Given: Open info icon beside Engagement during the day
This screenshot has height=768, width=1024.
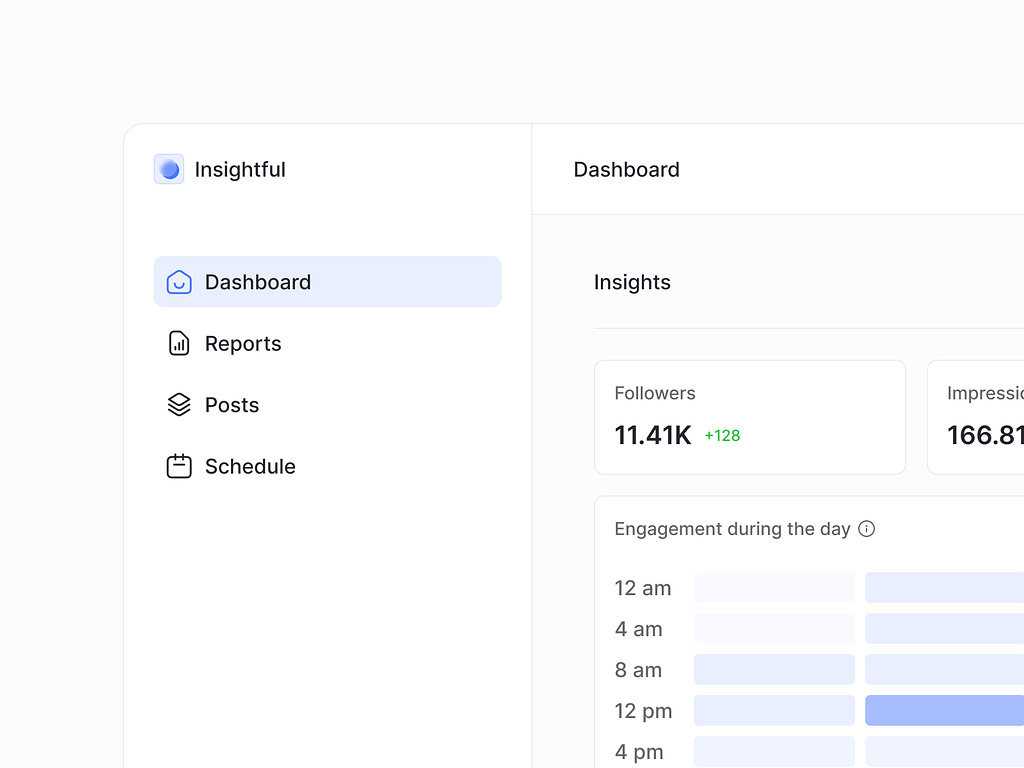Looking at the screenshot, I should pos(867,529).
